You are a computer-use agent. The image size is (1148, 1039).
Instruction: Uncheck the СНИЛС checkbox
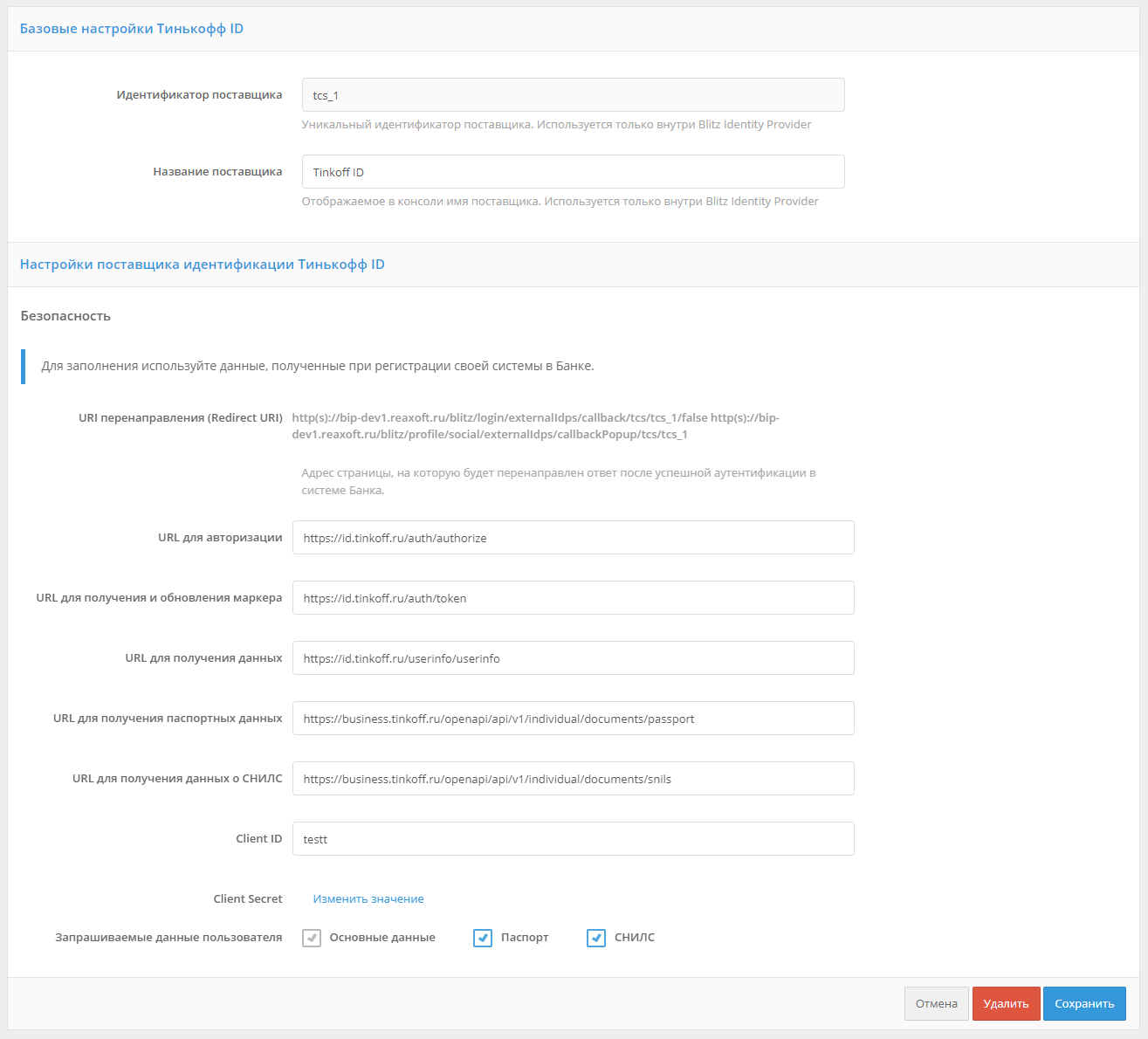click(x=596, y=938)
